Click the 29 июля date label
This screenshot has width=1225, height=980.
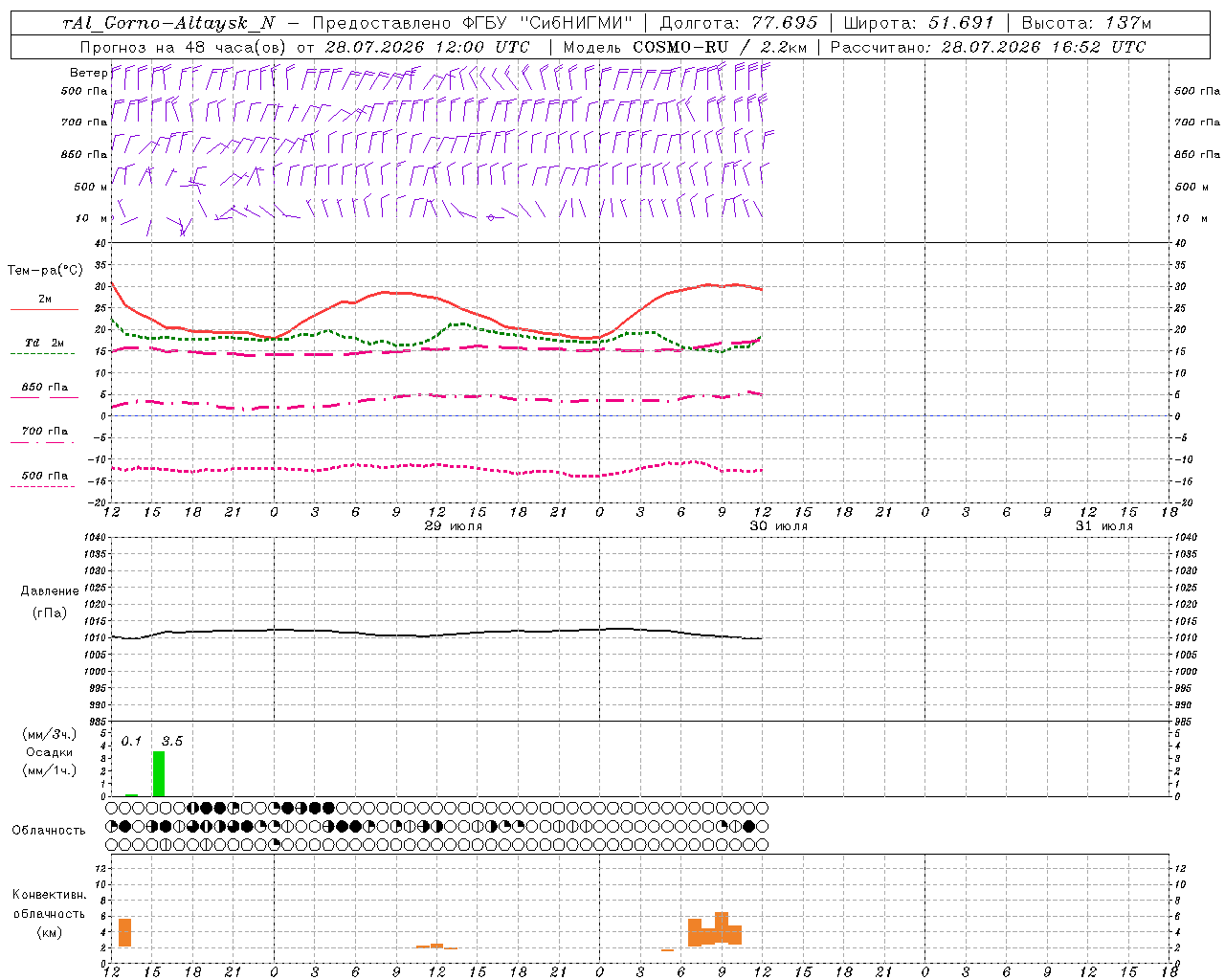[x=454, y=526]
